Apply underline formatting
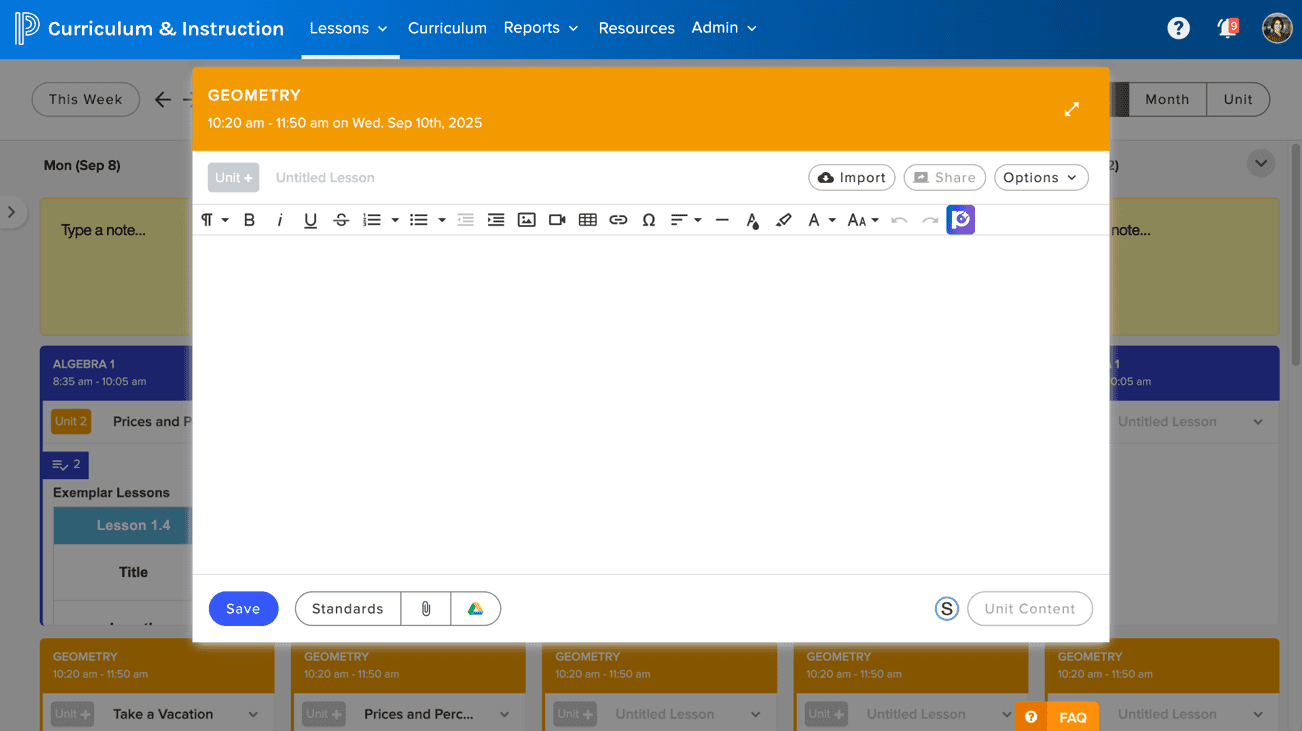 pos(310,220)
